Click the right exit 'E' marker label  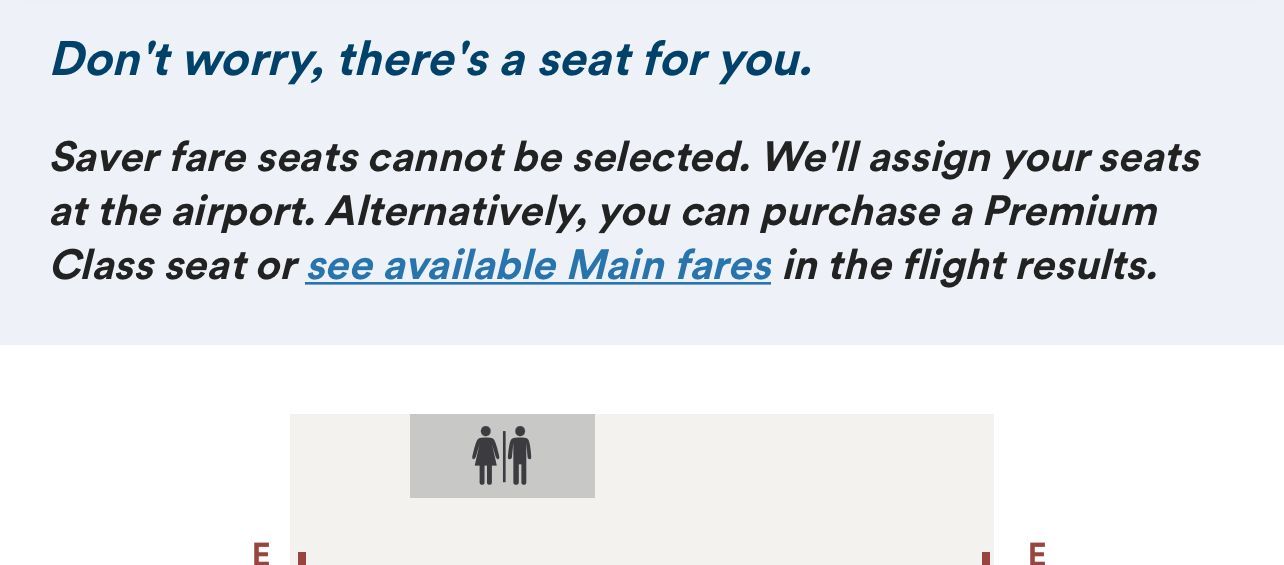(x=1037, y=553)
